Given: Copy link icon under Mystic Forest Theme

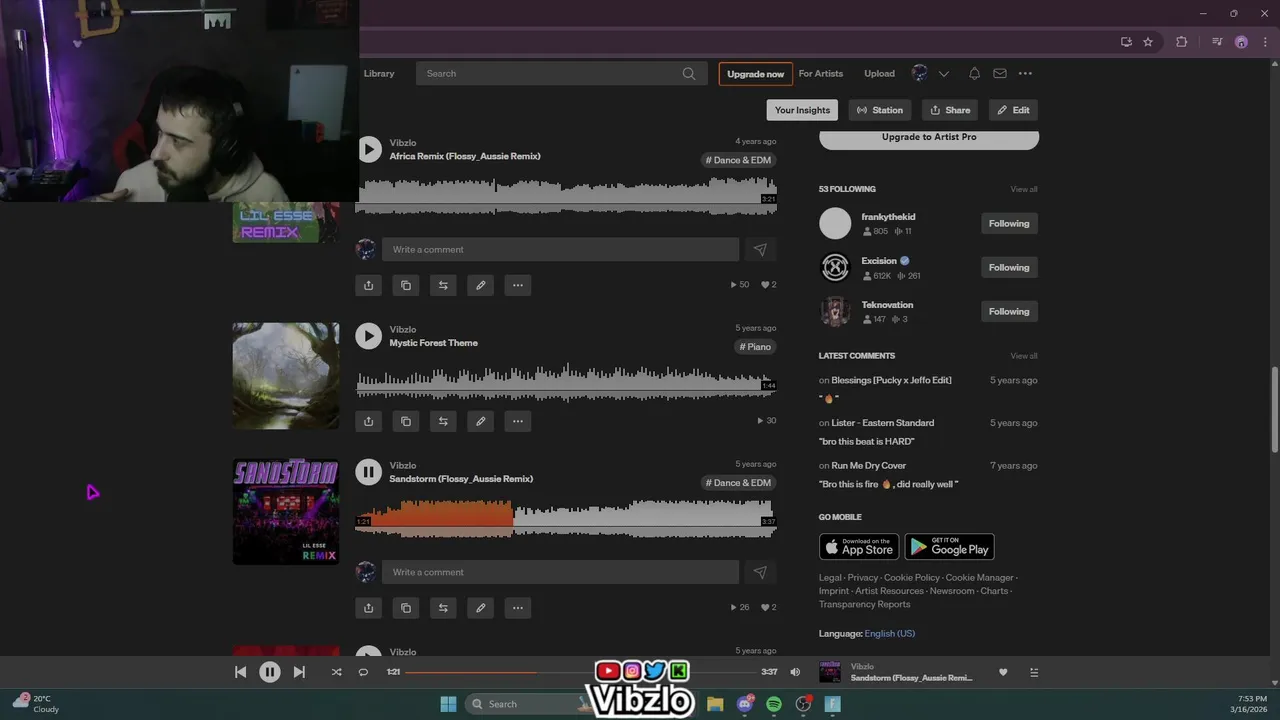Looking at the screenshot, I should pos(406,421).
